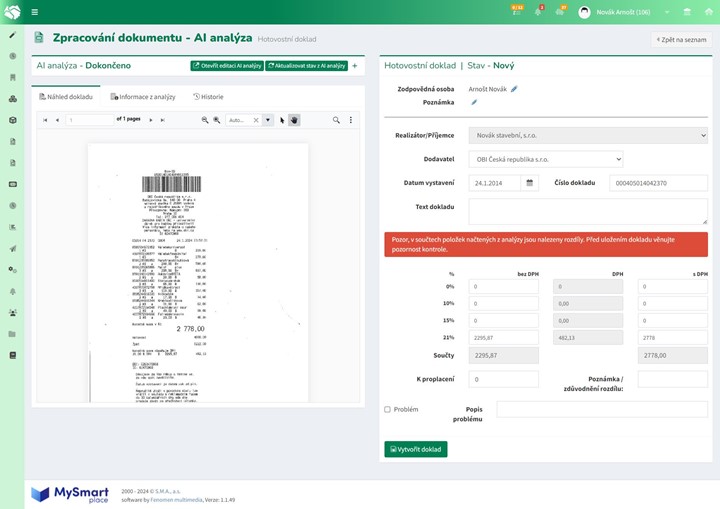Select the hand pan tool in viewer
Screen dimensions: 720x509
[x=294, y=120]
